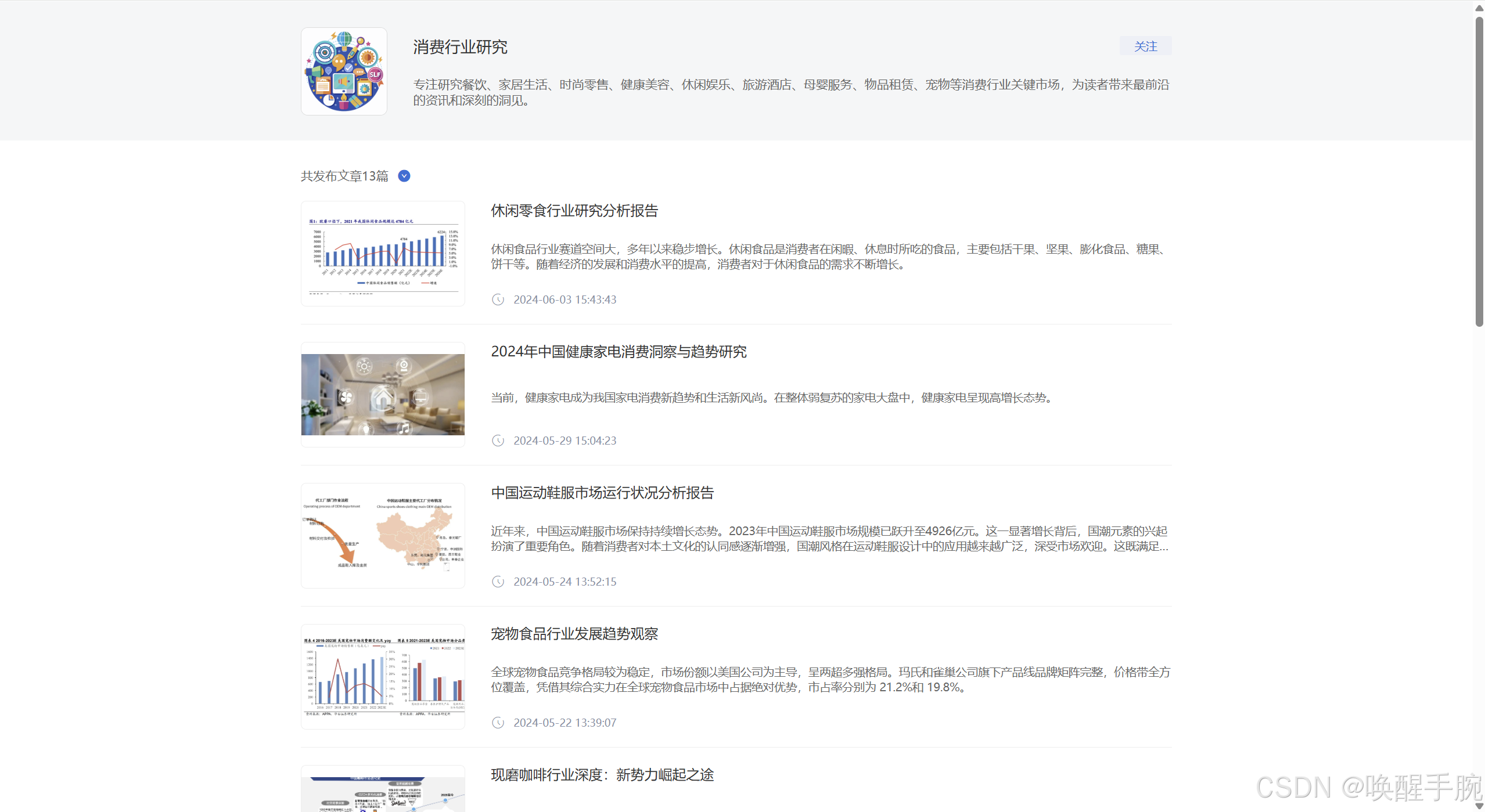Click the 共发布文章13篇 article count text
Screen dimensions: 1485x812
(344, 176)
